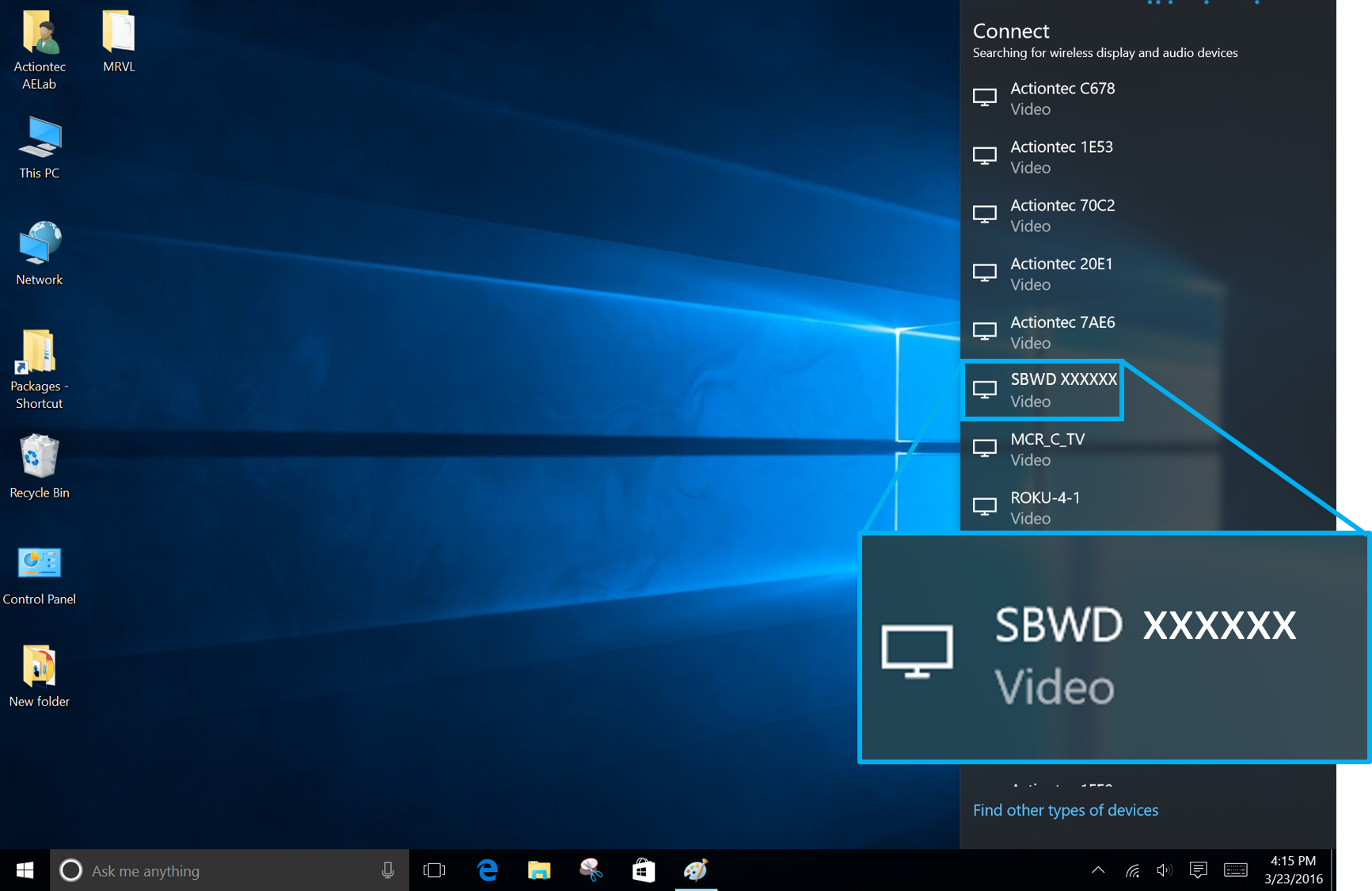Select the Network desktop icon
The image size is (1372, 891).
tap(40, 253)
